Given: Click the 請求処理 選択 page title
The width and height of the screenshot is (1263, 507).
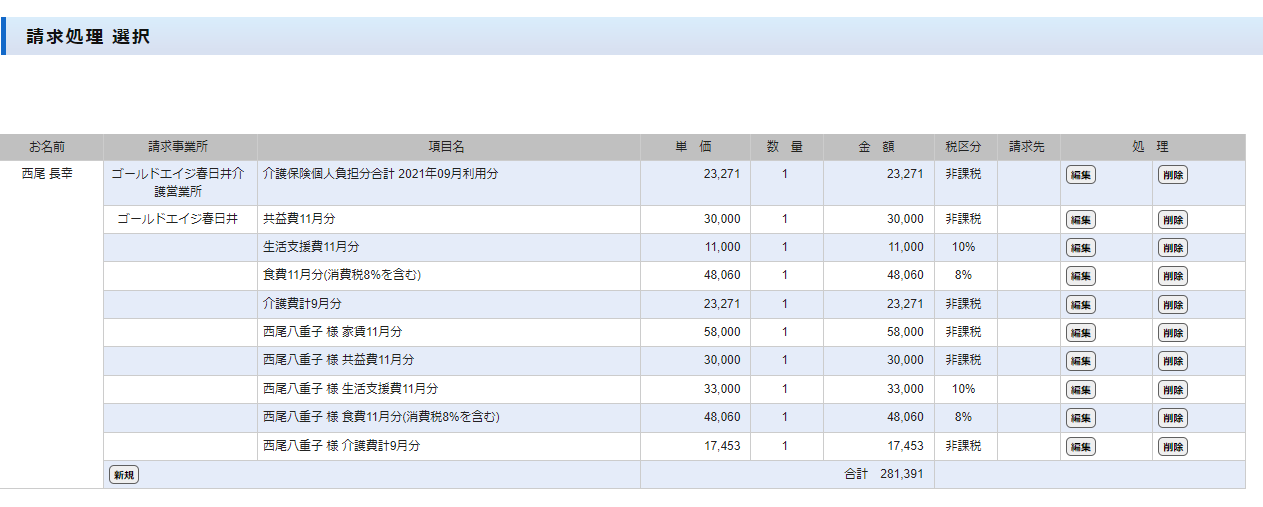Looking at the screenshot, I should 88,37.
